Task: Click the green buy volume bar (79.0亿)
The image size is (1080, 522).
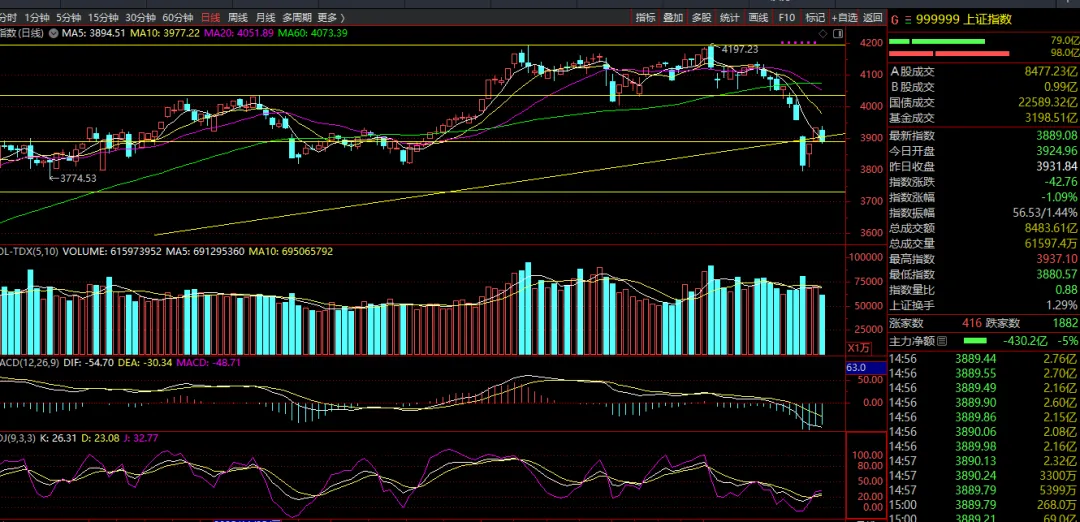Action: tap(937, 42)
